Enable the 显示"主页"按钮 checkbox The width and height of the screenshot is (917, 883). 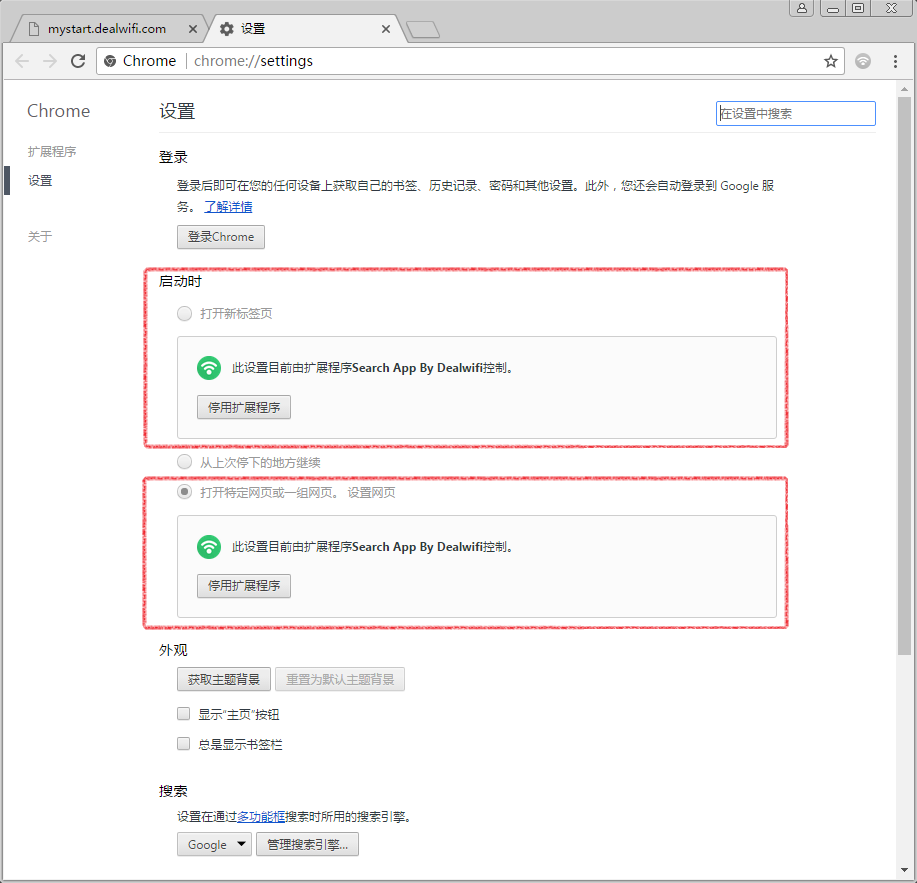pos(184,713)
